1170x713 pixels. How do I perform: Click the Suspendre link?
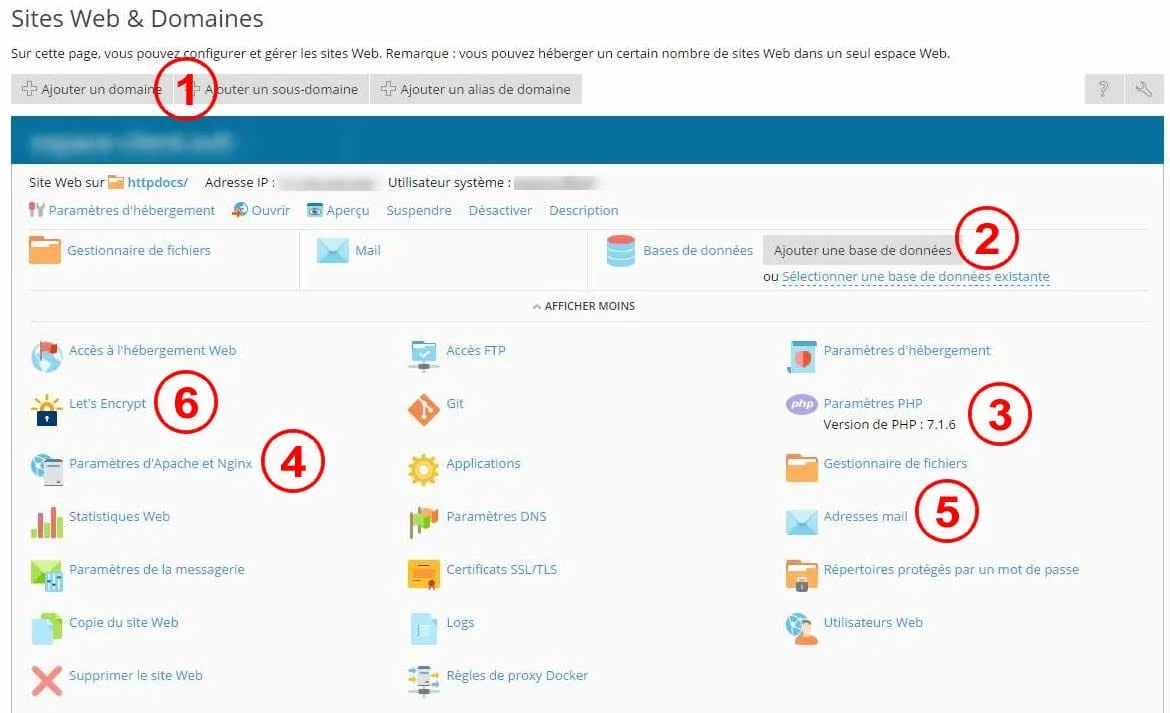(x=419, y=211)
